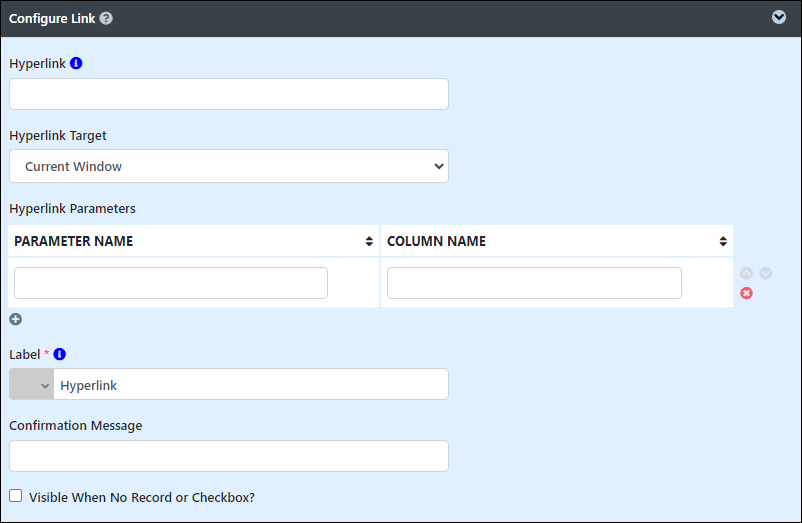
Task: Click the Label field containing Hyperlink
Action: pos(251,384)
